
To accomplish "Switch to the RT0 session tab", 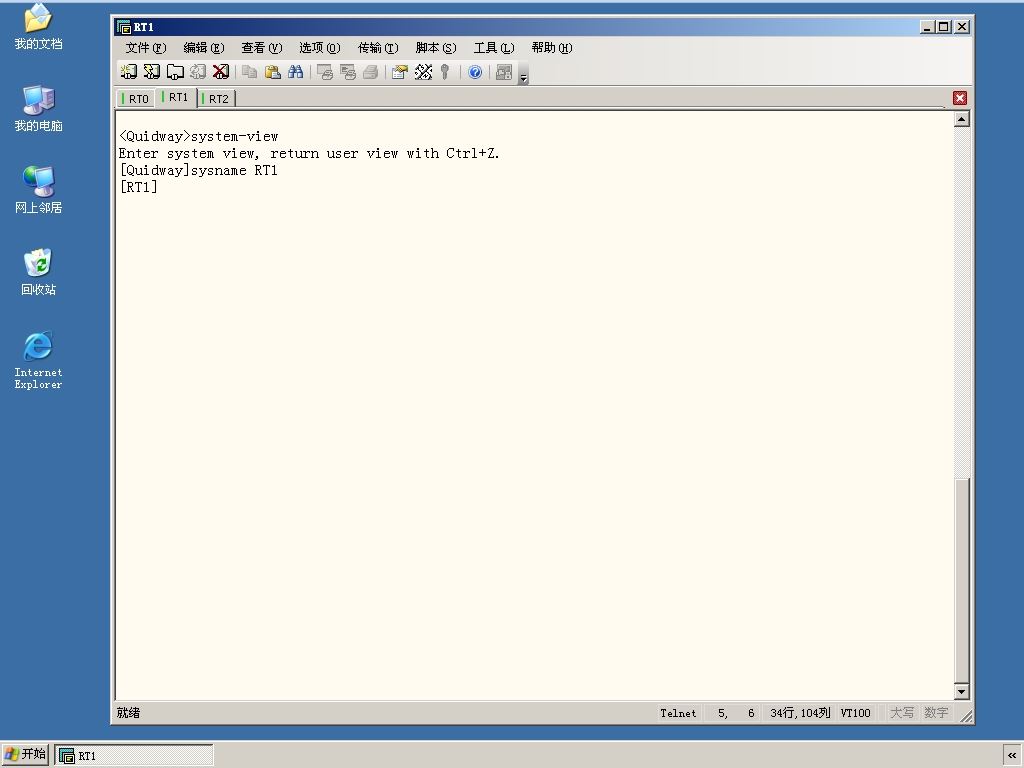I will [136, 99].
